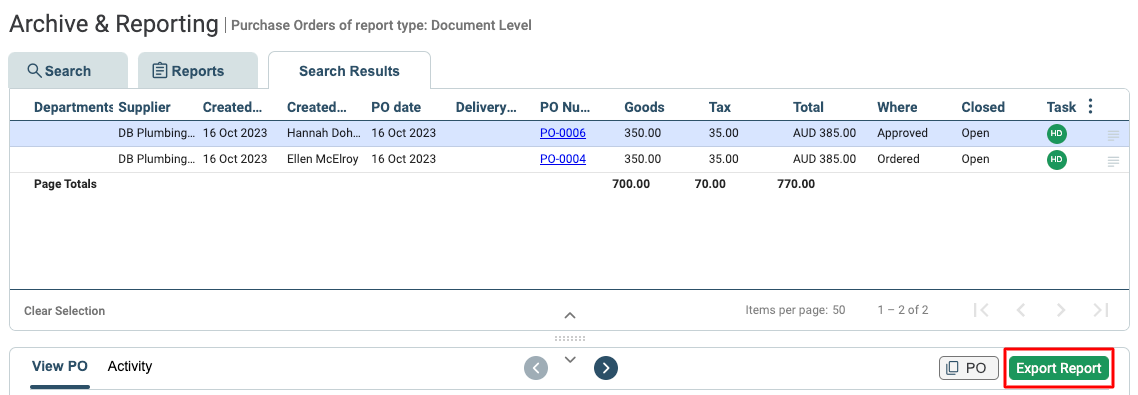The width and height of the screenshot is (1138, 395).
Task: Go to previous PO with left arrow
Action: click(536, 368)
